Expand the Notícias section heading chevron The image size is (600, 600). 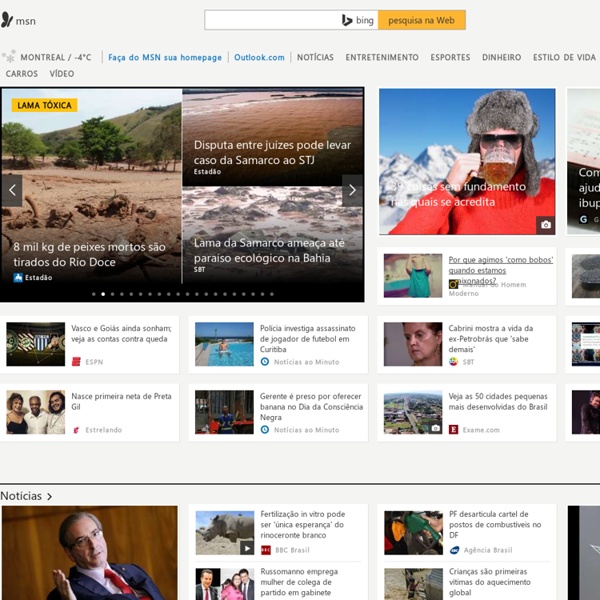[49, 496]
